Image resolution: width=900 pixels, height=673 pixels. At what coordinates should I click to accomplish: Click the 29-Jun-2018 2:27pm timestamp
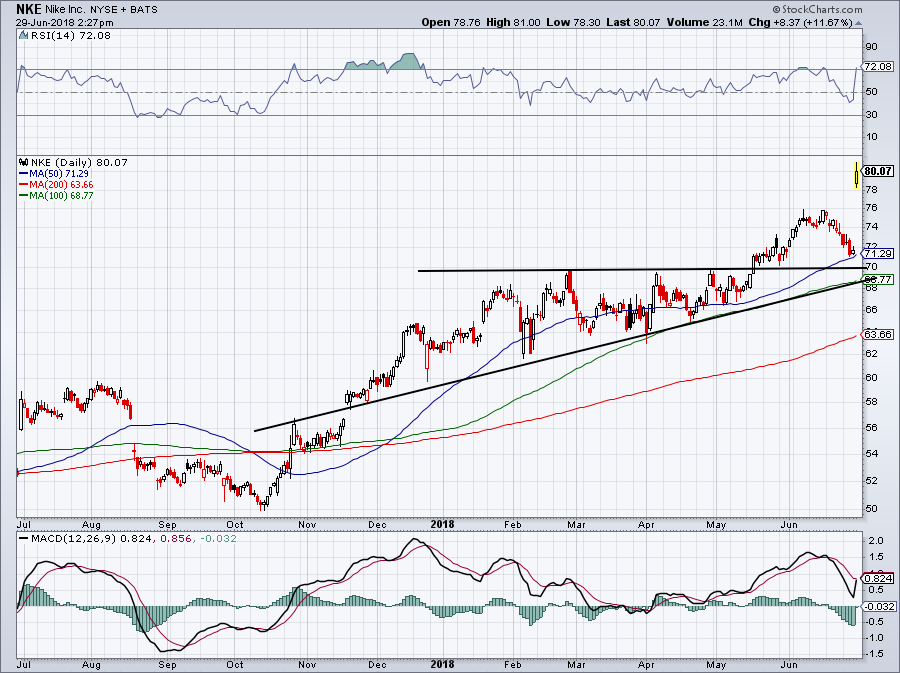64,23
